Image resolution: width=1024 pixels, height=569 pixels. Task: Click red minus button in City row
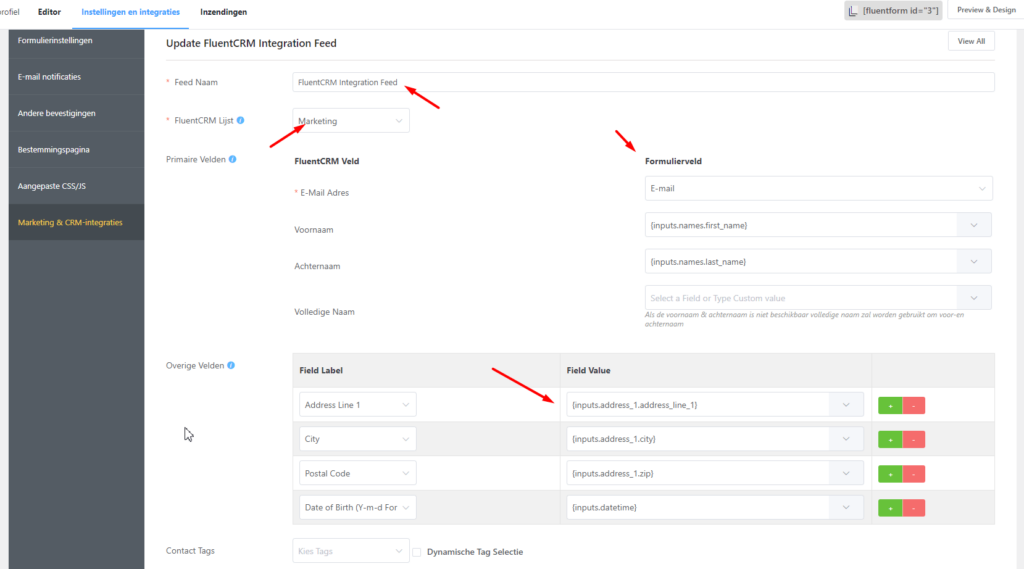tap(913, 440)
